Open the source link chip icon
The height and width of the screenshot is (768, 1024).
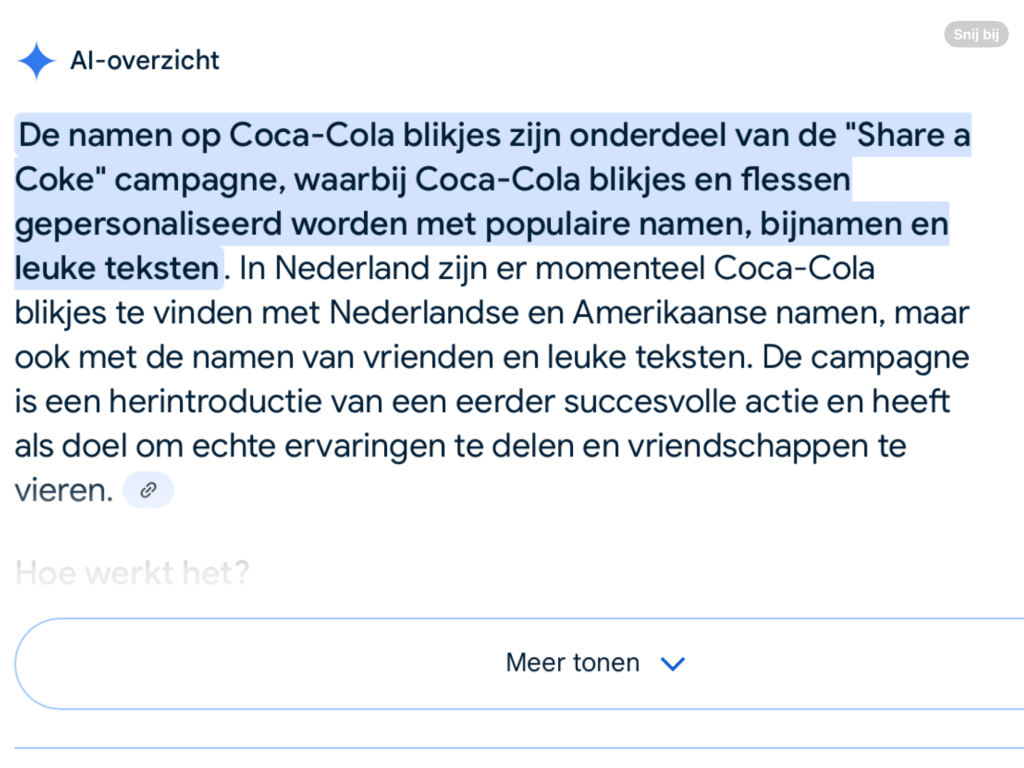pyautogui.click(x=148, y=490)
